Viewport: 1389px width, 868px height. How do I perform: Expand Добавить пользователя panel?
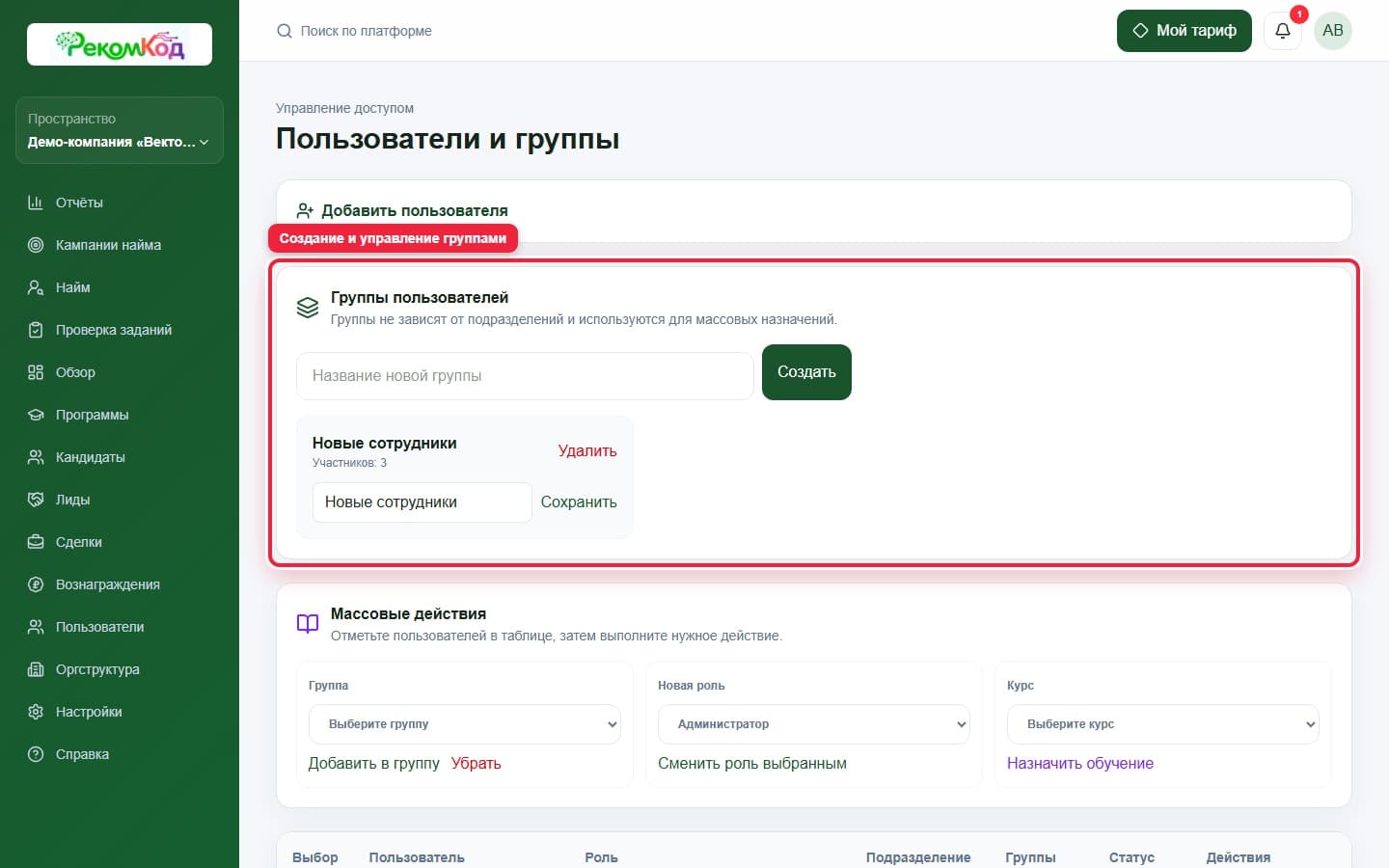click(x=814, y=210)
